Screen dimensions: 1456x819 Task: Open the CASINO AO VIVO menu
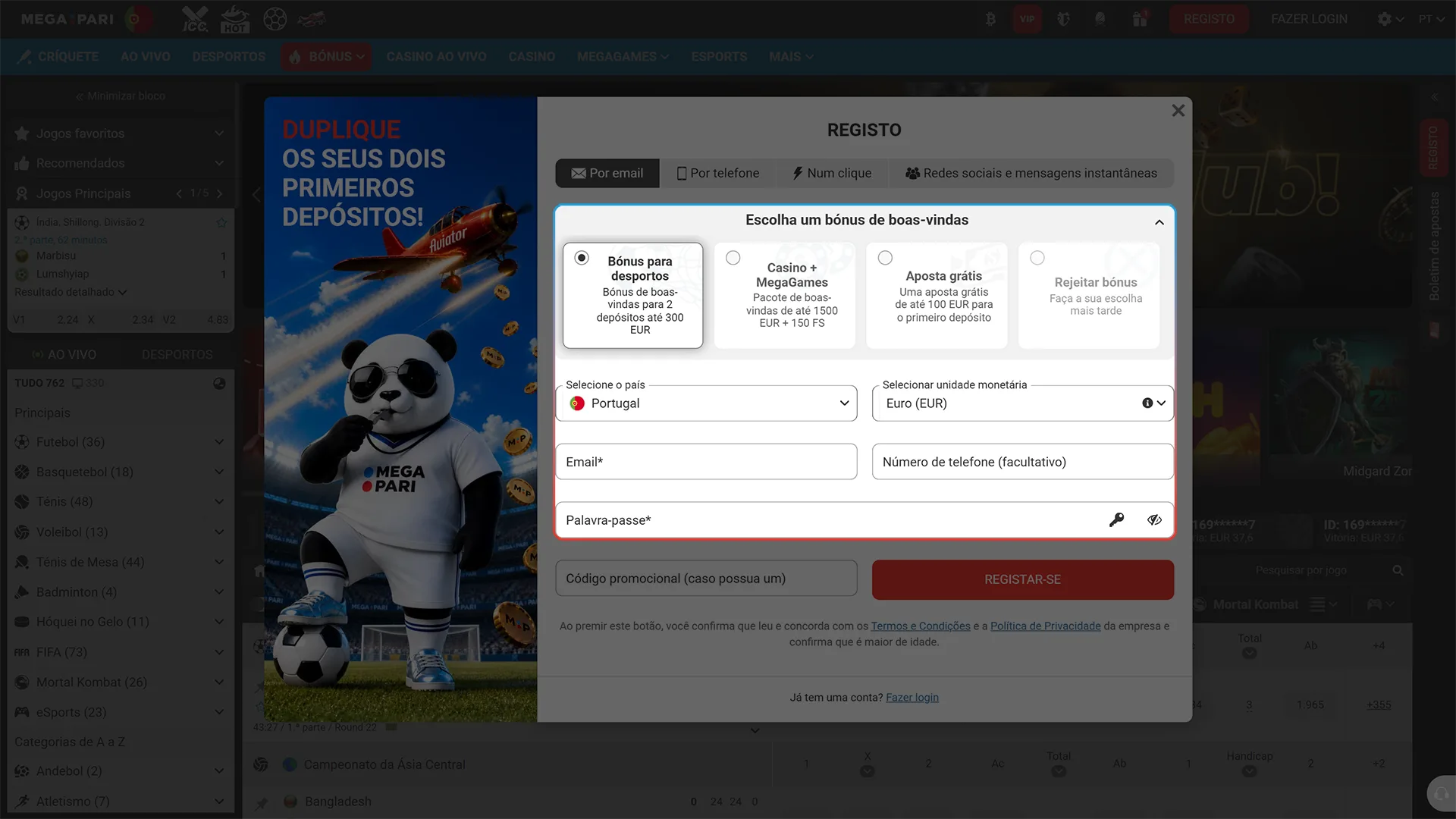tap(436, 57)
